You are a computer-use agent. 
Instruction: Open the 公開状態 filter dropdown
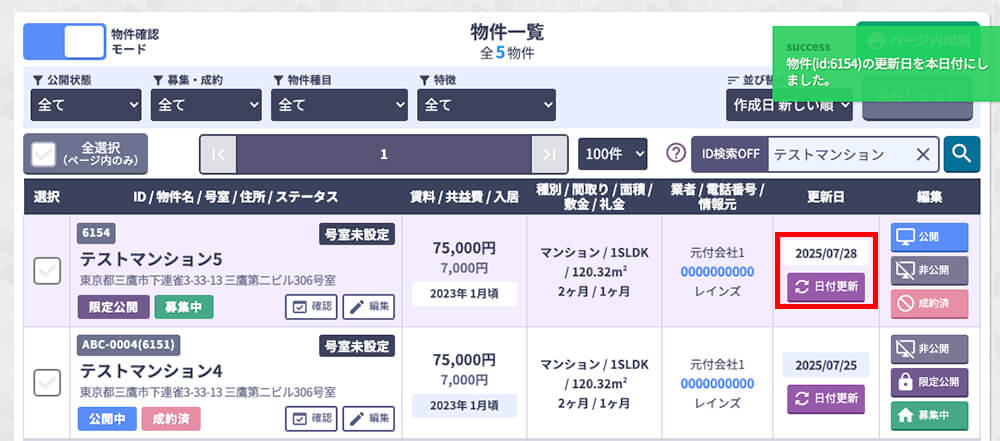87,104
